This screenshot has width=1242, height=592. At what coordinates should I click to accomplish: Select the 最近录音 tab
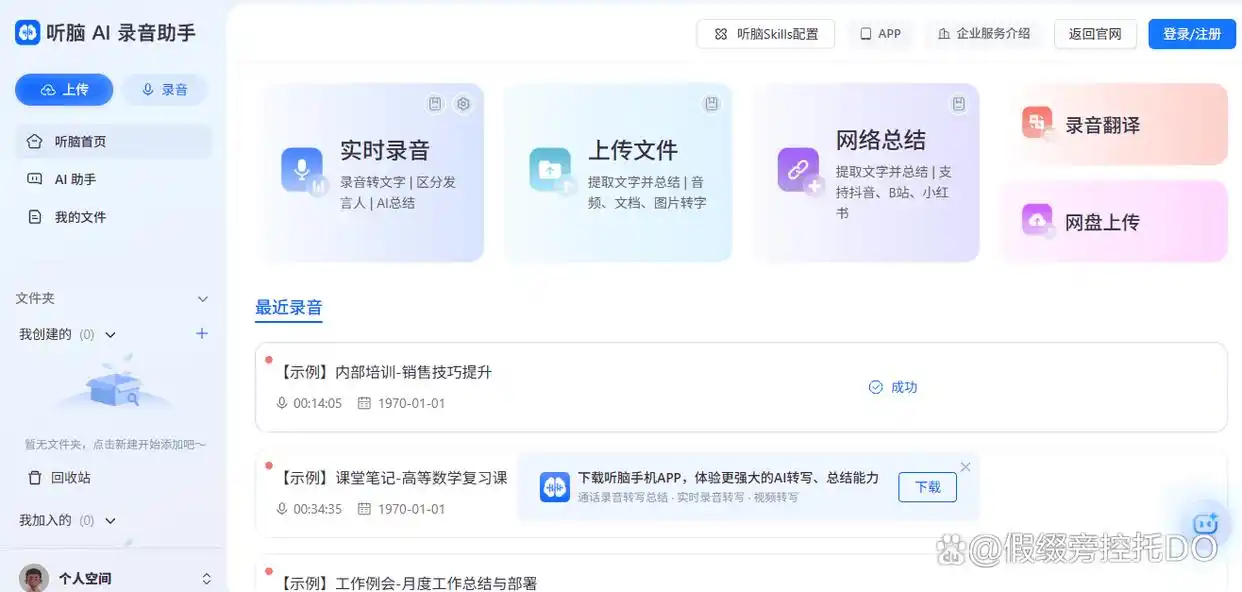(289, 308)
